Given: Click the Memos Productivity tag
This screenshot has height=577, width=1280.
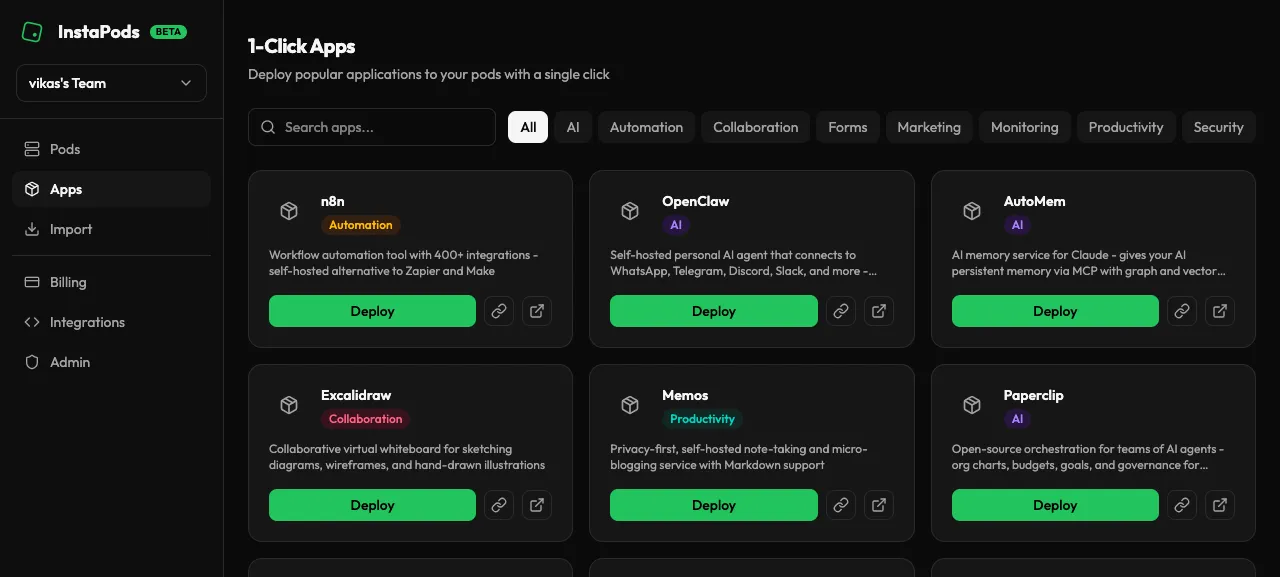Looking at the screenshot, I should point(702,419).
